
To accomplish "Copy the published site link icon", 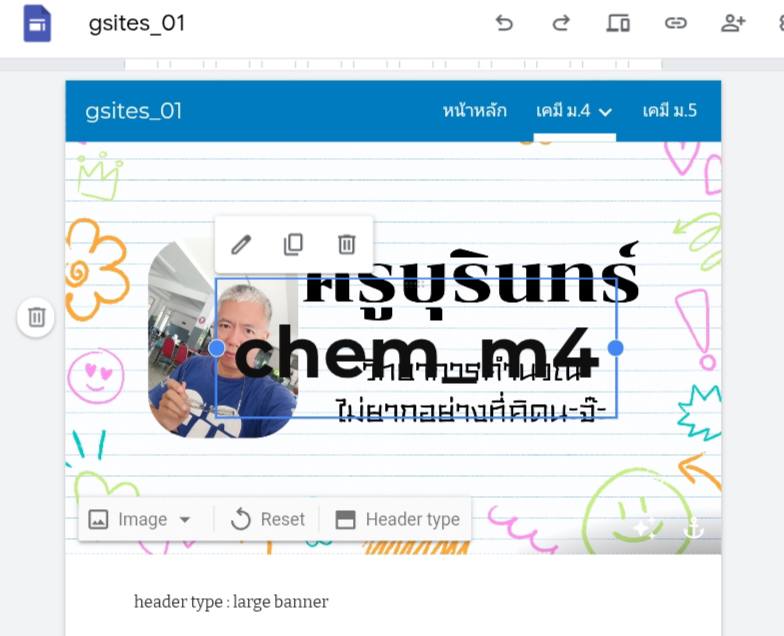I will 676,23.
